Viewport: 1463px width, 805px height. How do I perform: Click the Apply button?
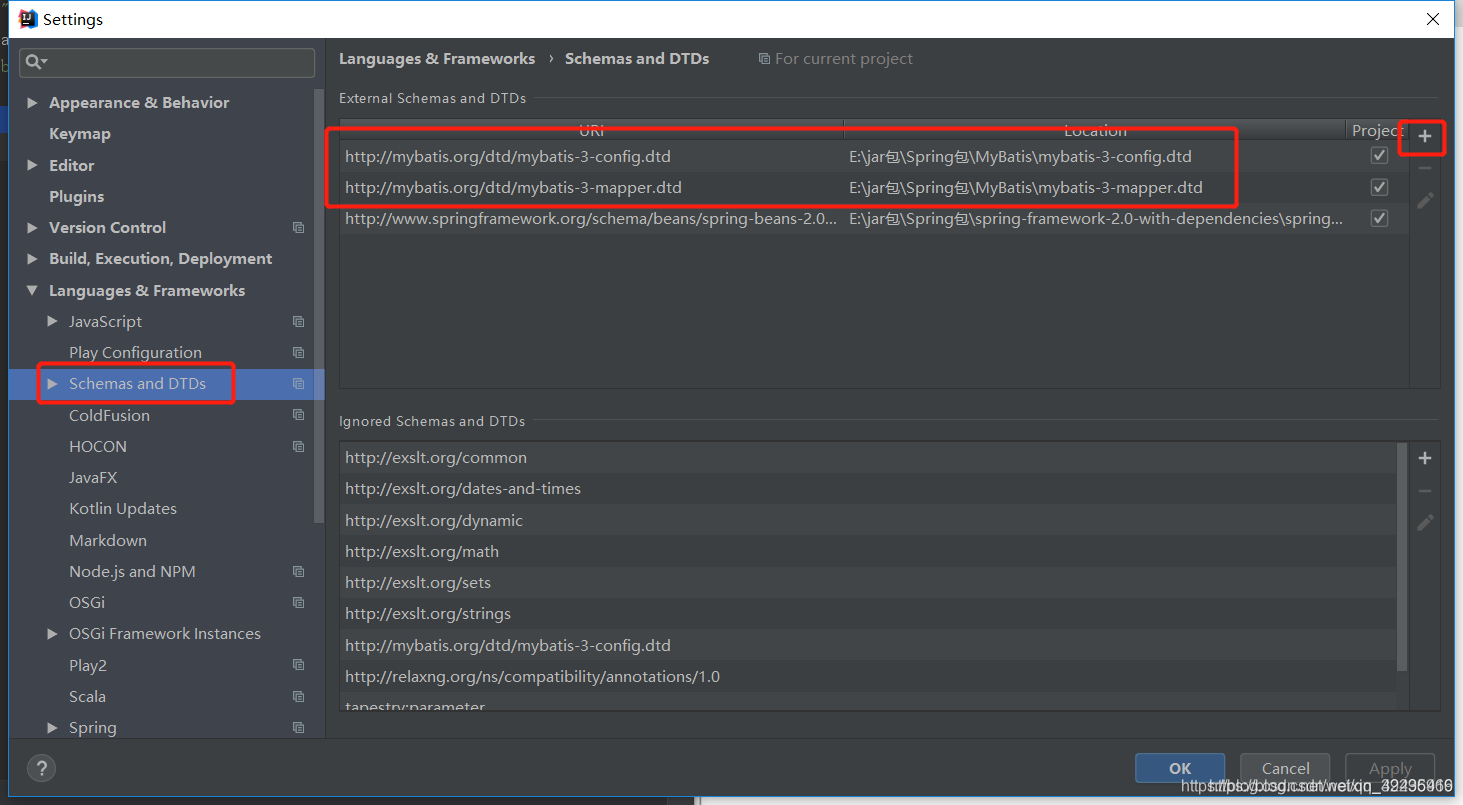1390,768
